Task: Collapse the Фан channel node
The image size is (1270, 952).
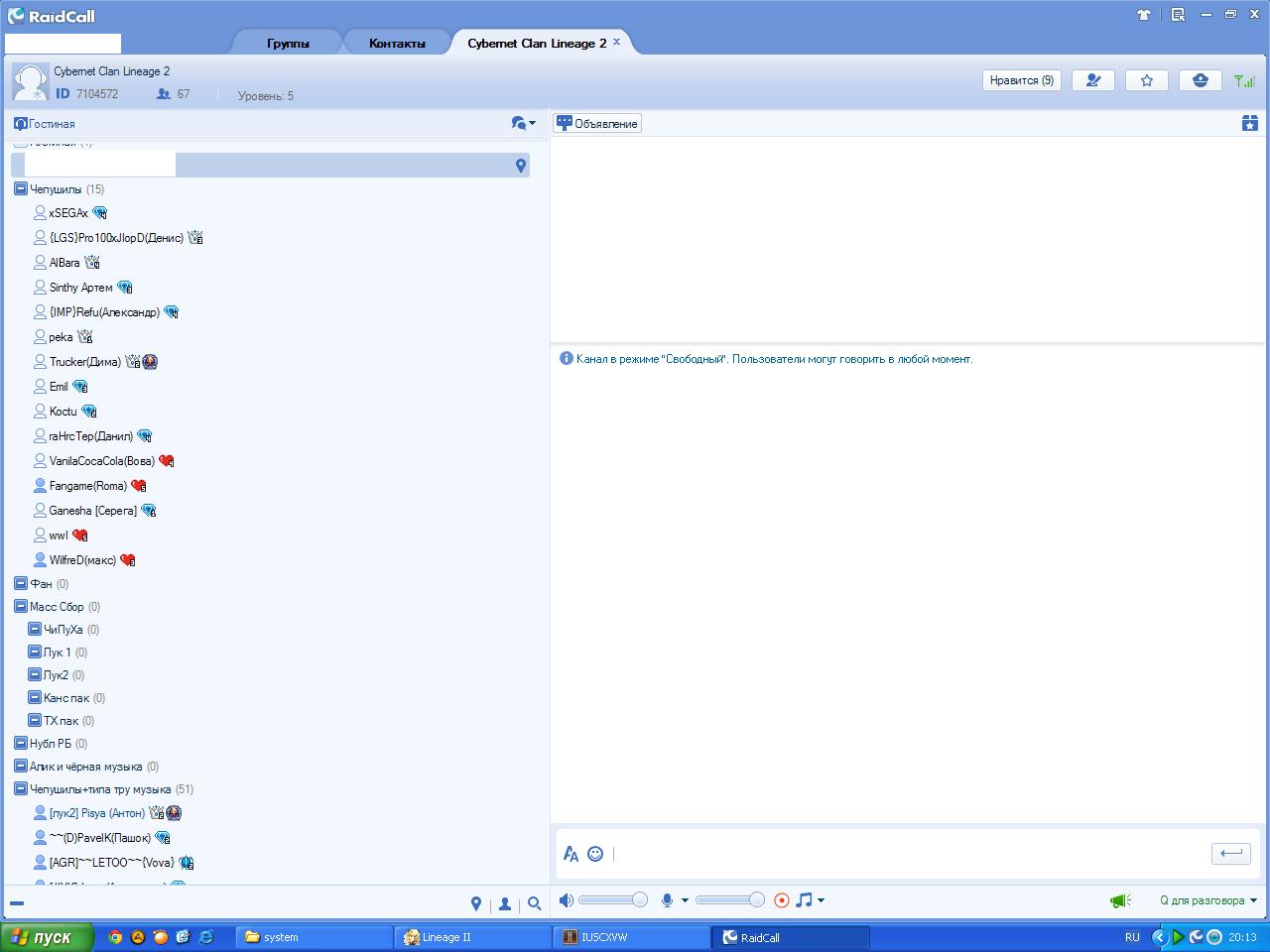Action: point(20,583)
